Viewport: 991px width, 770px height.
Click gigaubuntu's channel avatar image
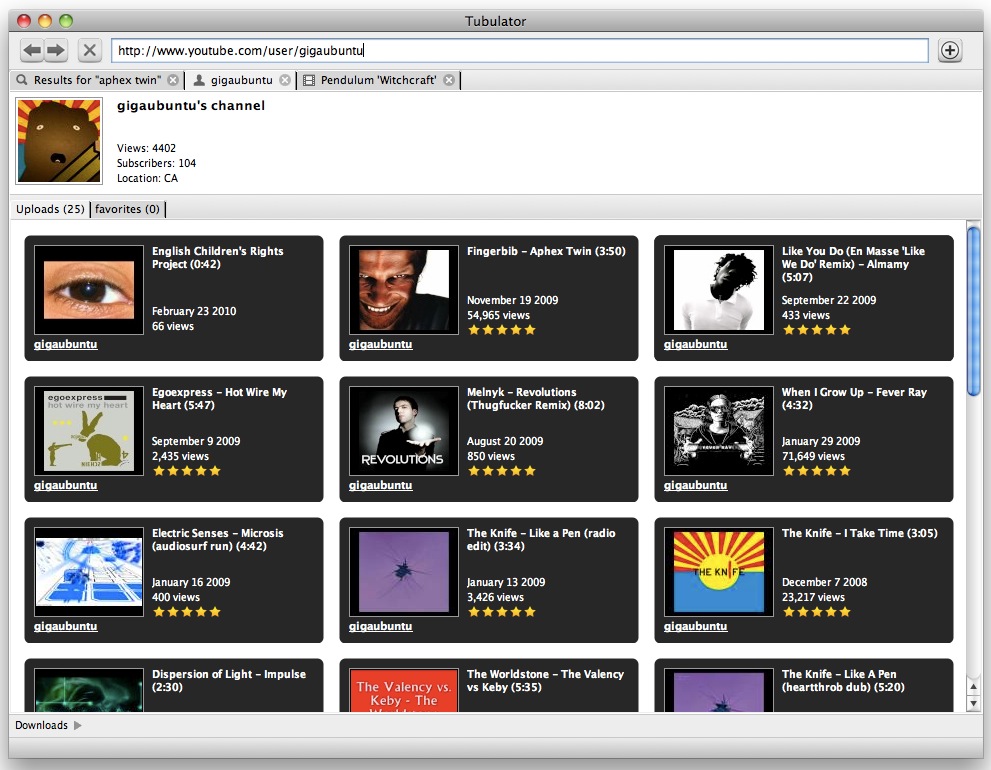59,141
